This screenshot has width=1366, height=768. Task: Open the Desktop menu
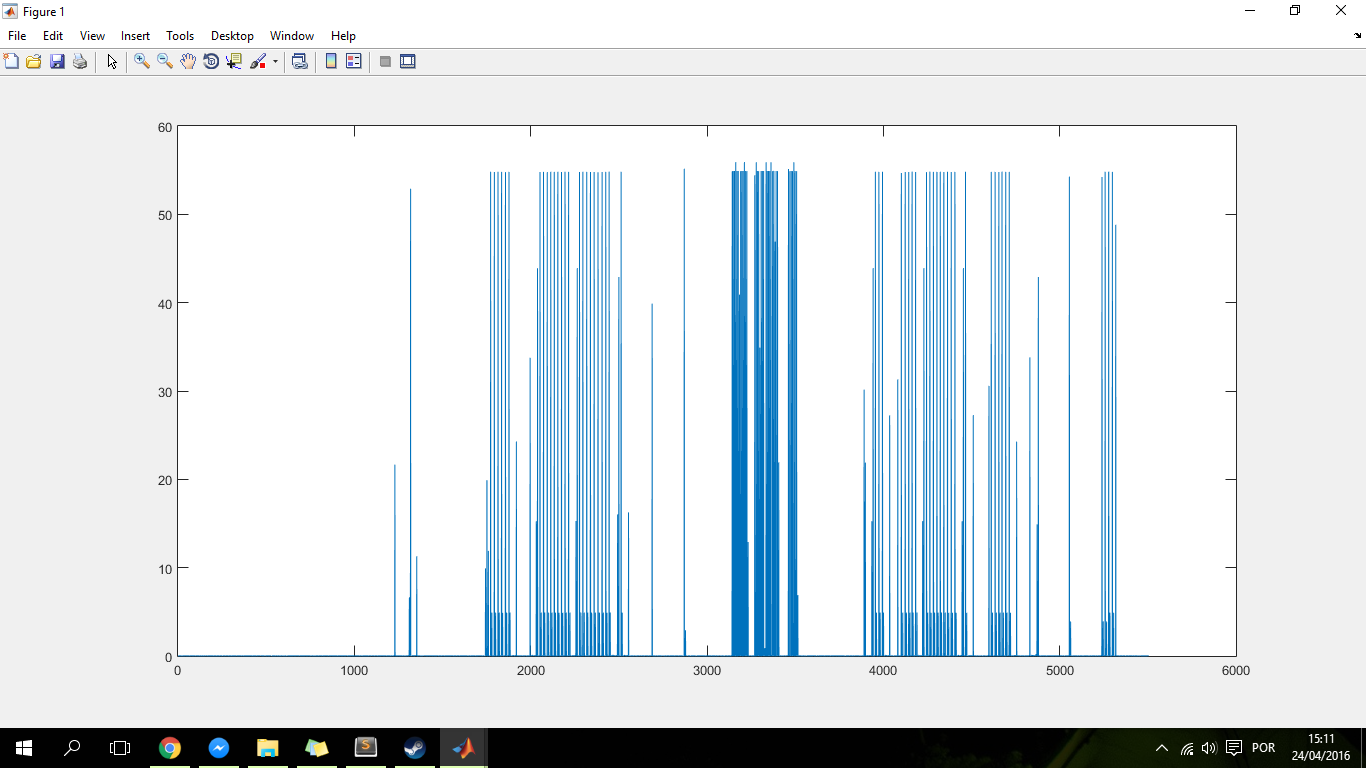(x=232, y=36)
